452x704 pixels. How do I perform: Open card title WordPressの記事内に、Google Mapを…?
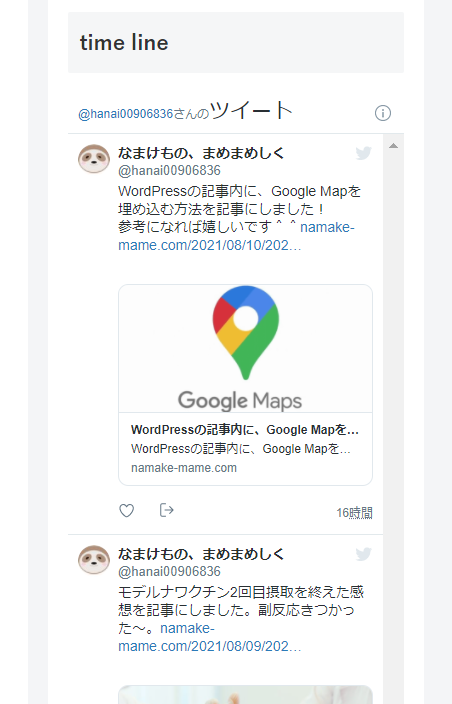point(245,430)
